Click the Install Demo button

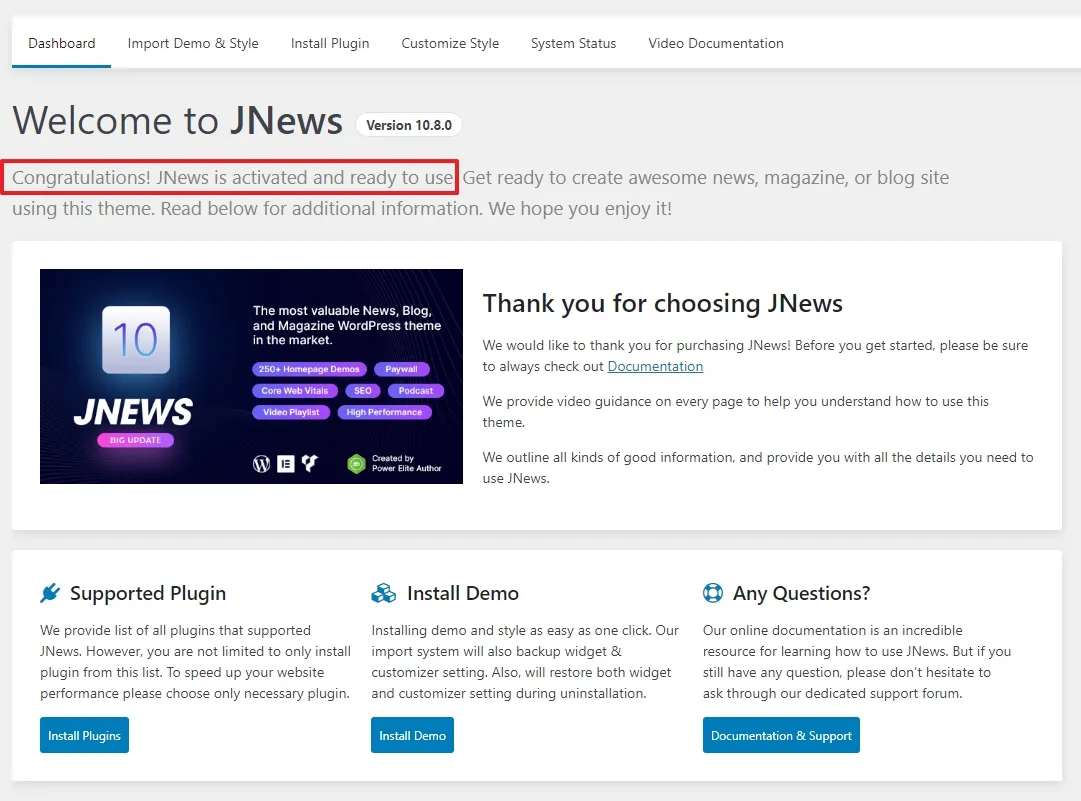pos(412,735)
